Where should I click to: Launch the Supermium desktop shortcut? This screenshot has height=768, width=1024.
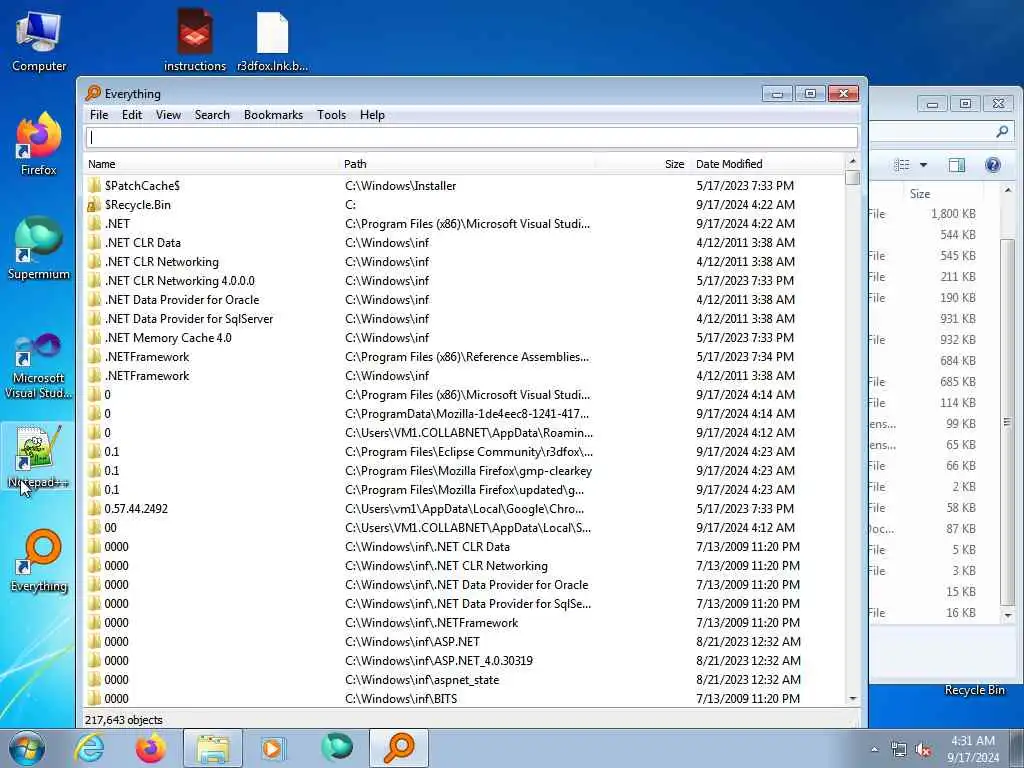coord(39,248)
